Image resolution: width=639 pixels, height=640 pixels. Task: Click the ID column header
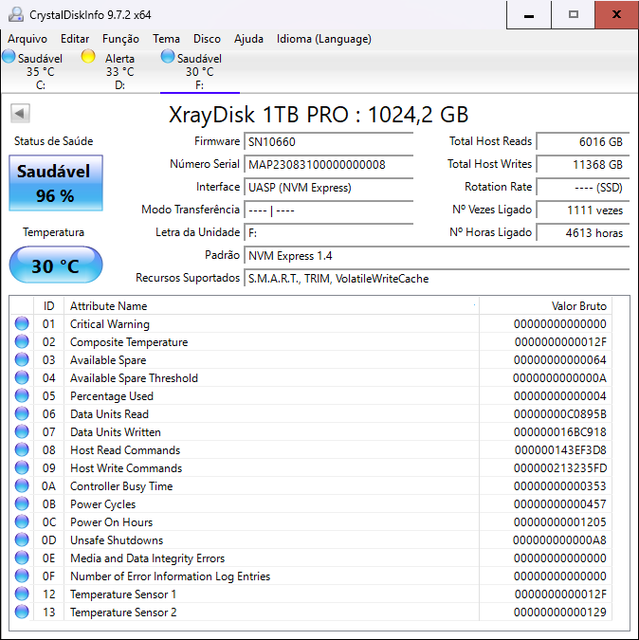pos(49,306)
